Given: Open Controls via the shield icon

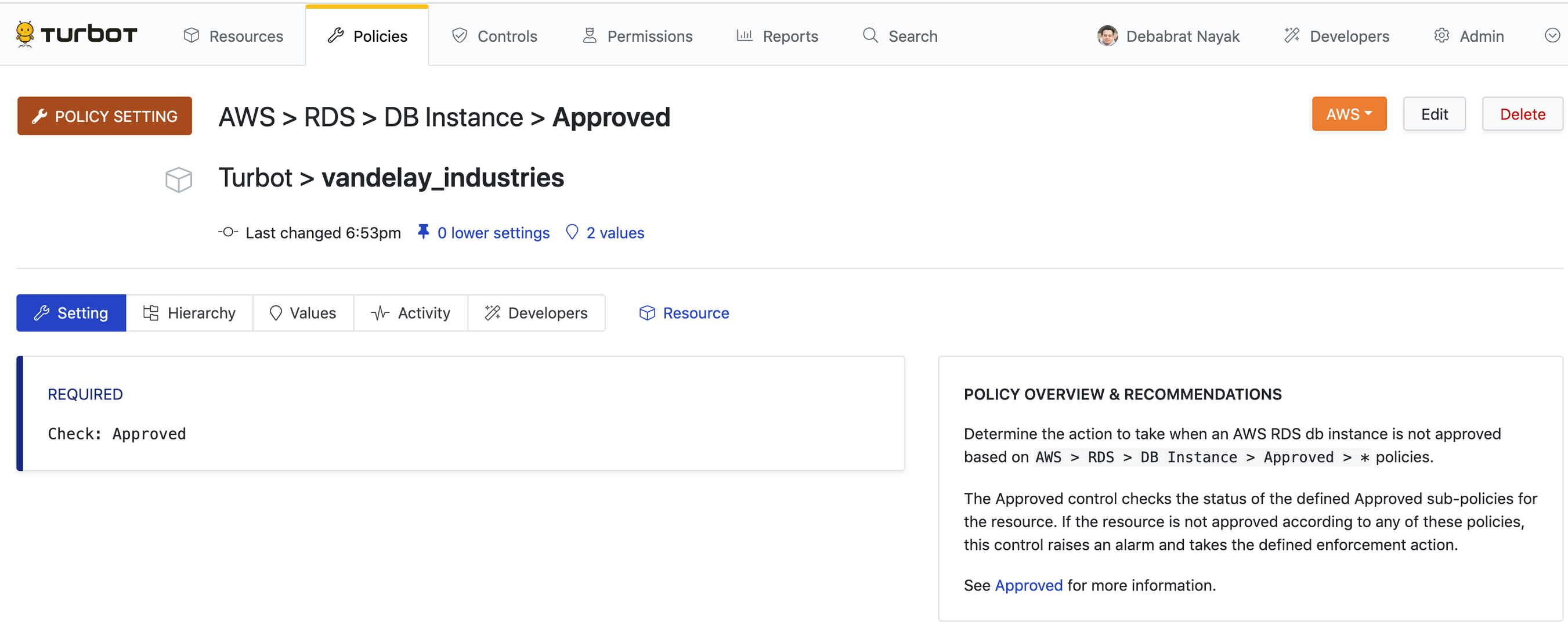Looking at the screenshot, I should [460, 35].
